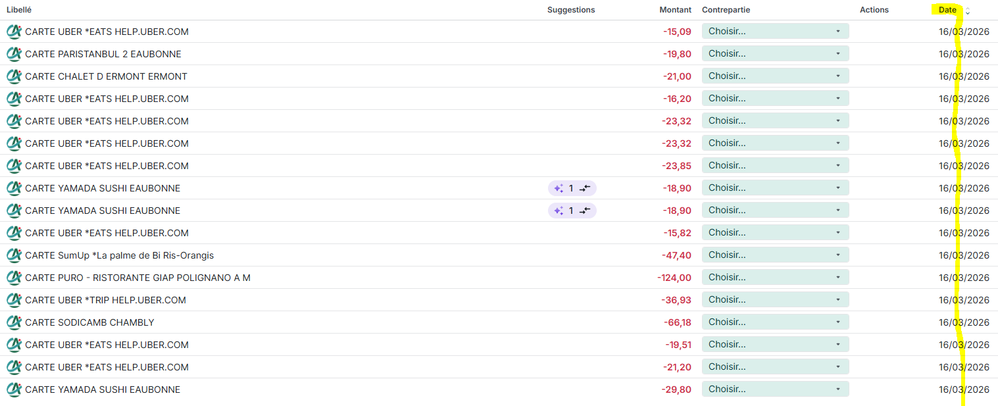This screenshot has height=406, width=998.
Task: Open the Choisir dropdown for the -47,40 SumUp row
Action: click(775, 255)
